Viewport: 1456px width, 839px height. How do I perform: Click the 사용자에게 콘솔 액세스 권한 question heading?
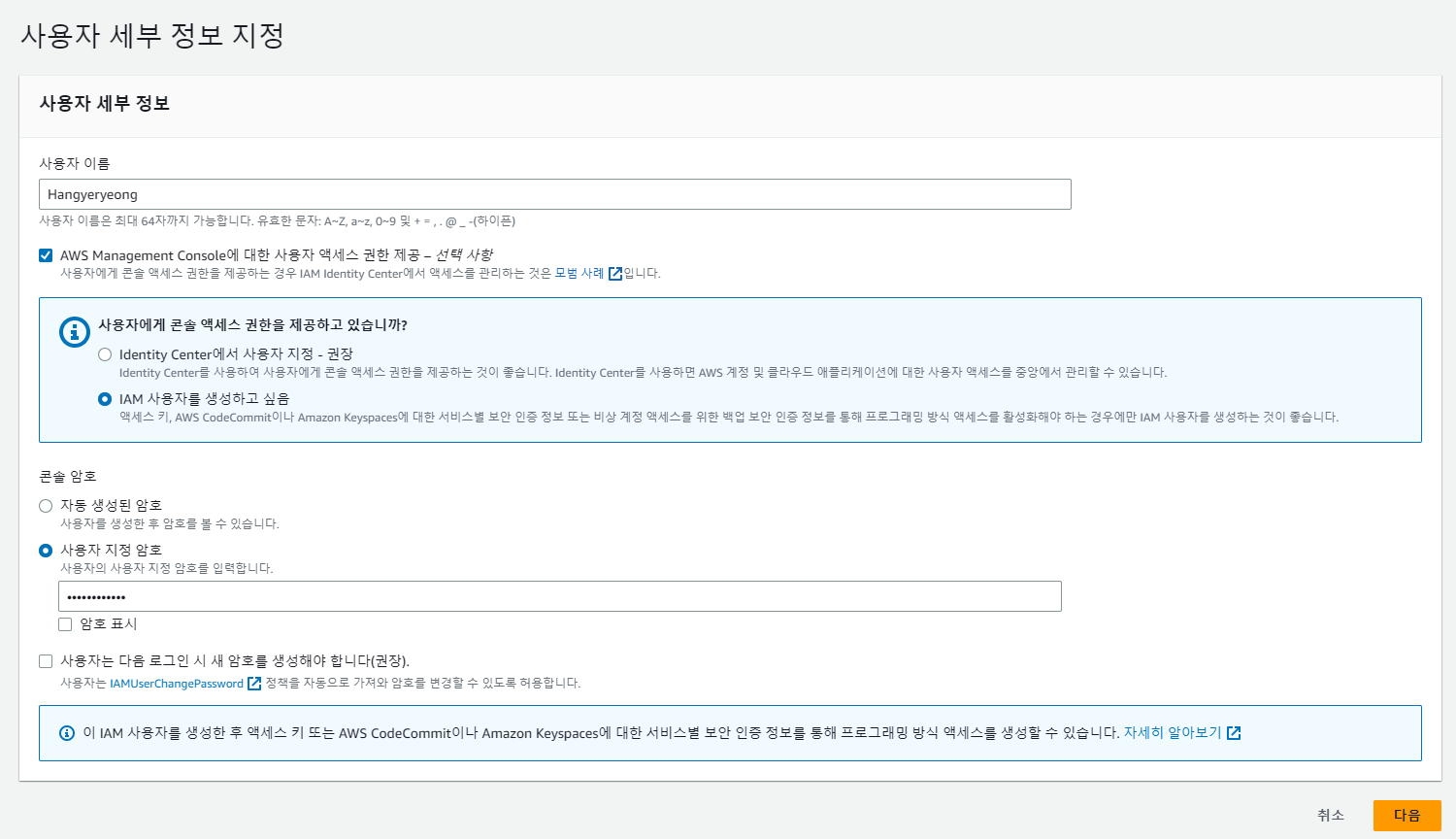(x=252, y=325)
